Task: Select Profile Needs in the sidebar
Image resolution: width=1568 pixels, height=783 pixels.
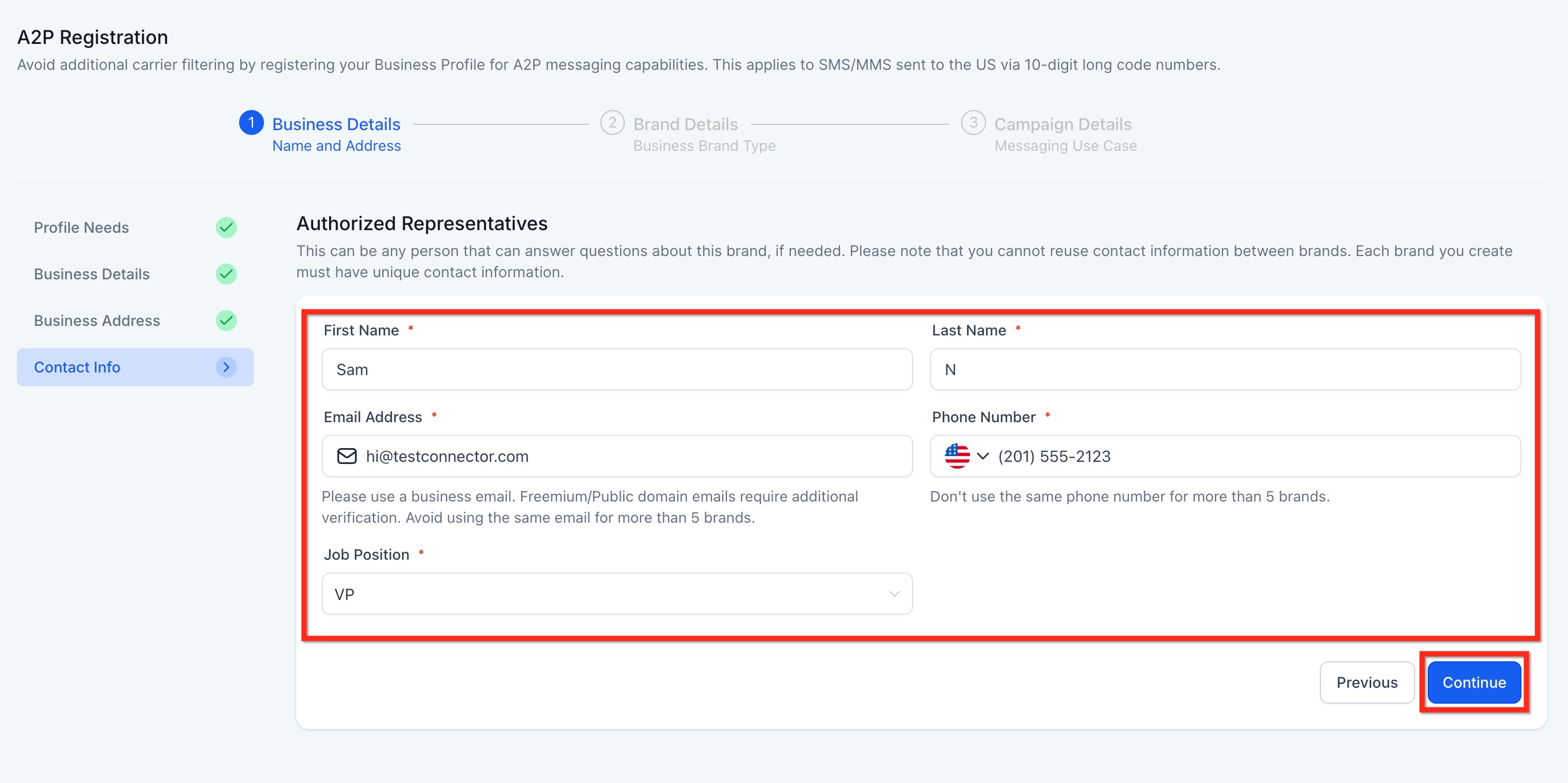Action: (x=81, y=227)
